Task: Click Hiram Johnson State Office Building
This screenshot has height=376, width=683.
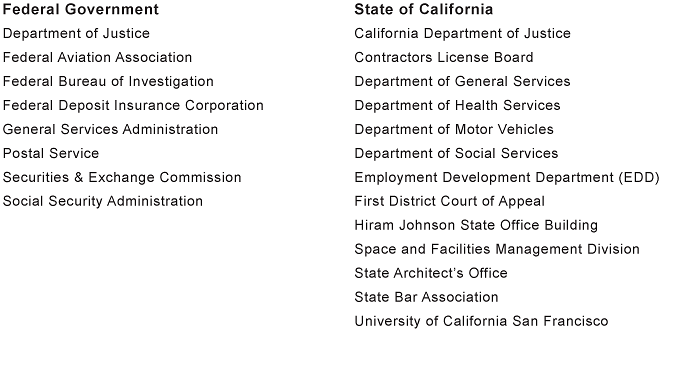Action: coord(476,225)
